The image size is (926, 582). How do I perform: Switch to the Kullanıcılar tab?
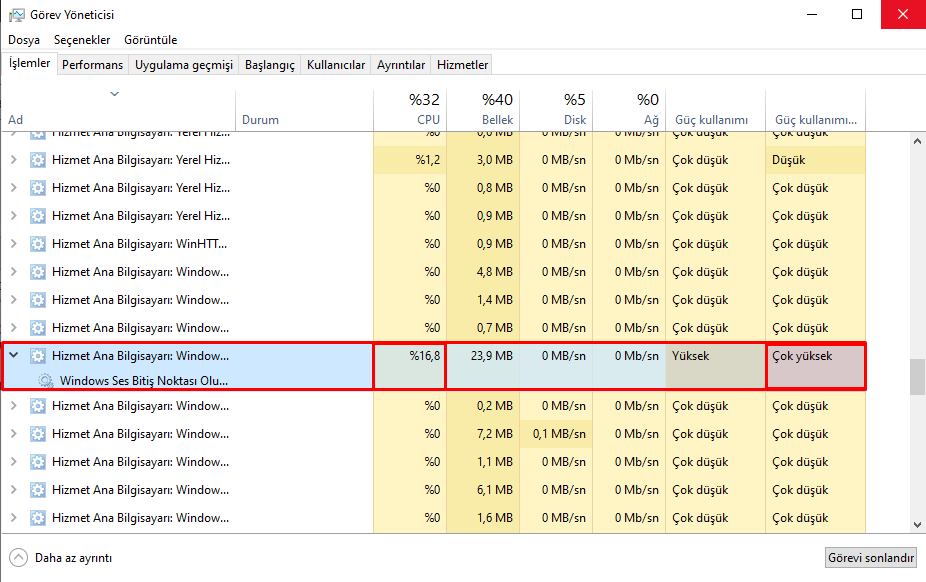pos(336,65)
